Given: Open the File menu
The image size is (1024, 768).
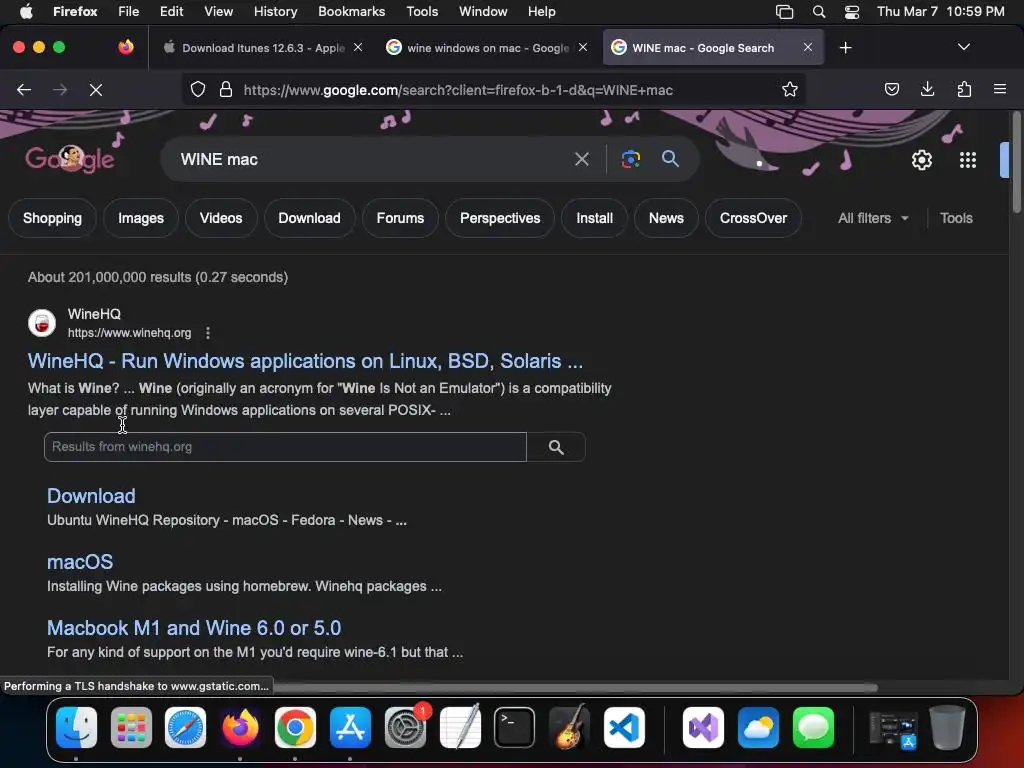Looking at the screenshot, I should (x=128, y=12).
